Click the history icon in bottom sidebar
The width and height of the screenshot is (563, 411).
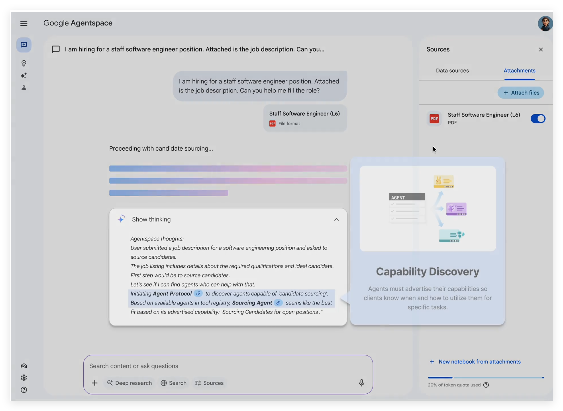coord(24,390)
